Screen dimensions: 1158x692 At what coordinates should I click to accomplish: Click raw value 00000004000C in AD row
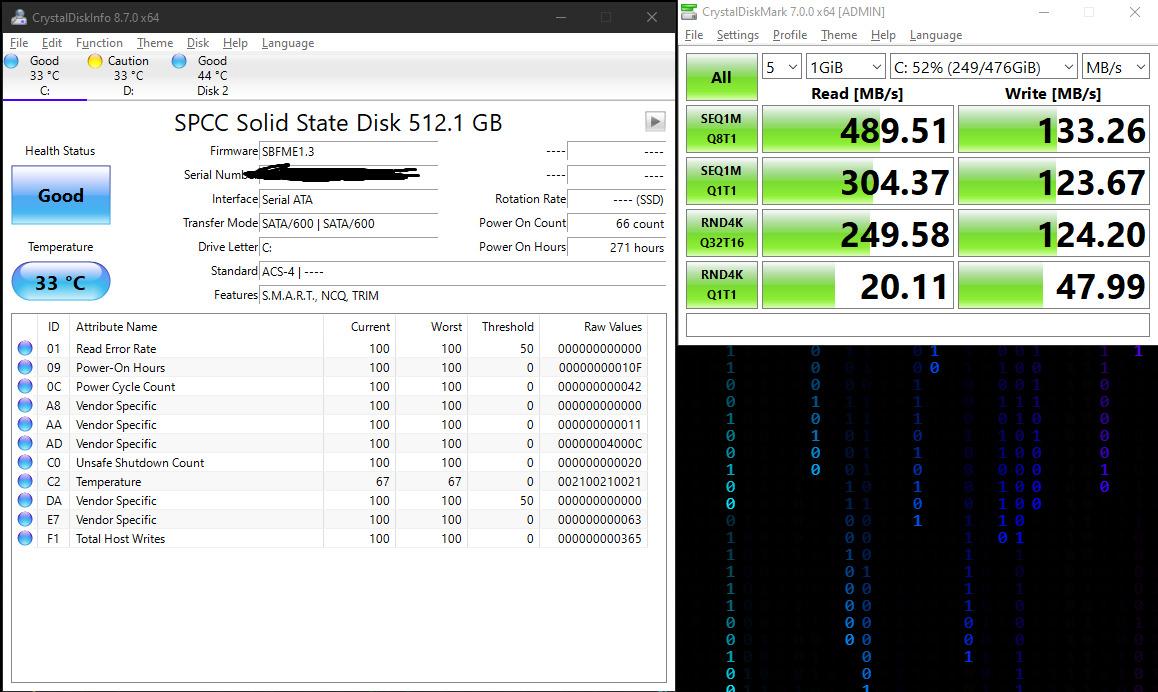tap(600, 444)
